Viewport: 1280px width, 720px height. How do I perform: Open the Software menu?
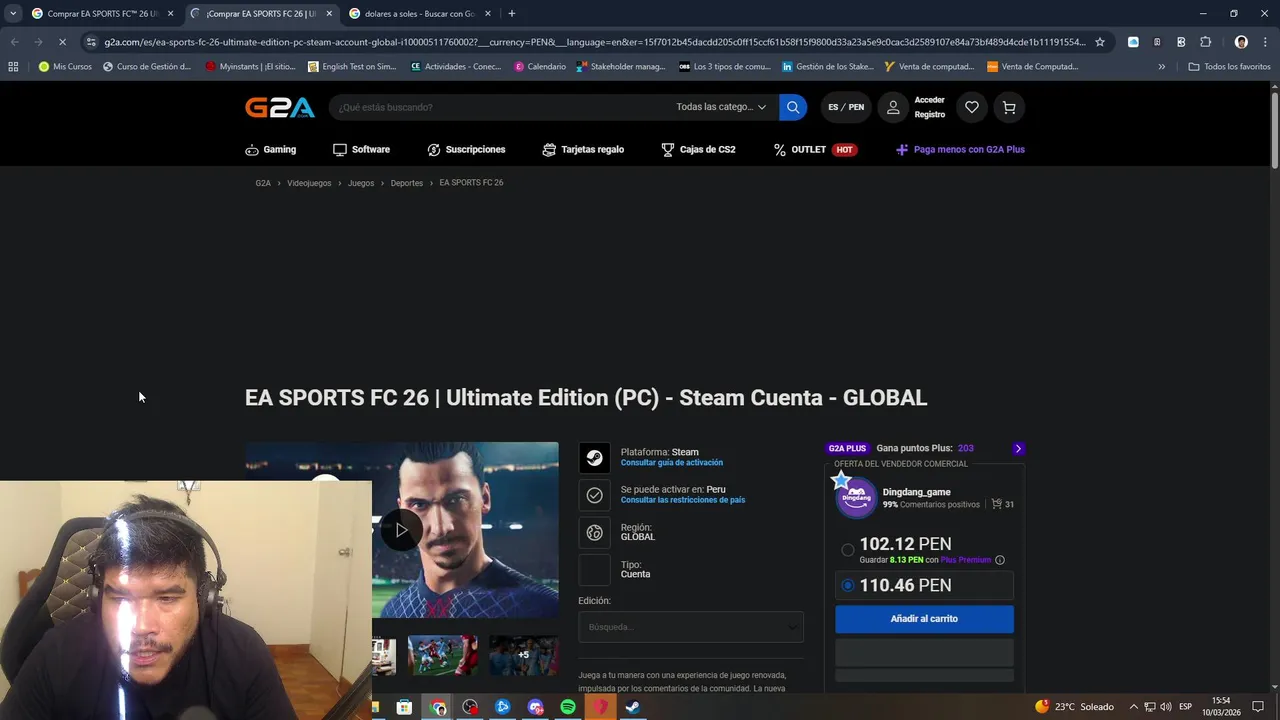361,150
